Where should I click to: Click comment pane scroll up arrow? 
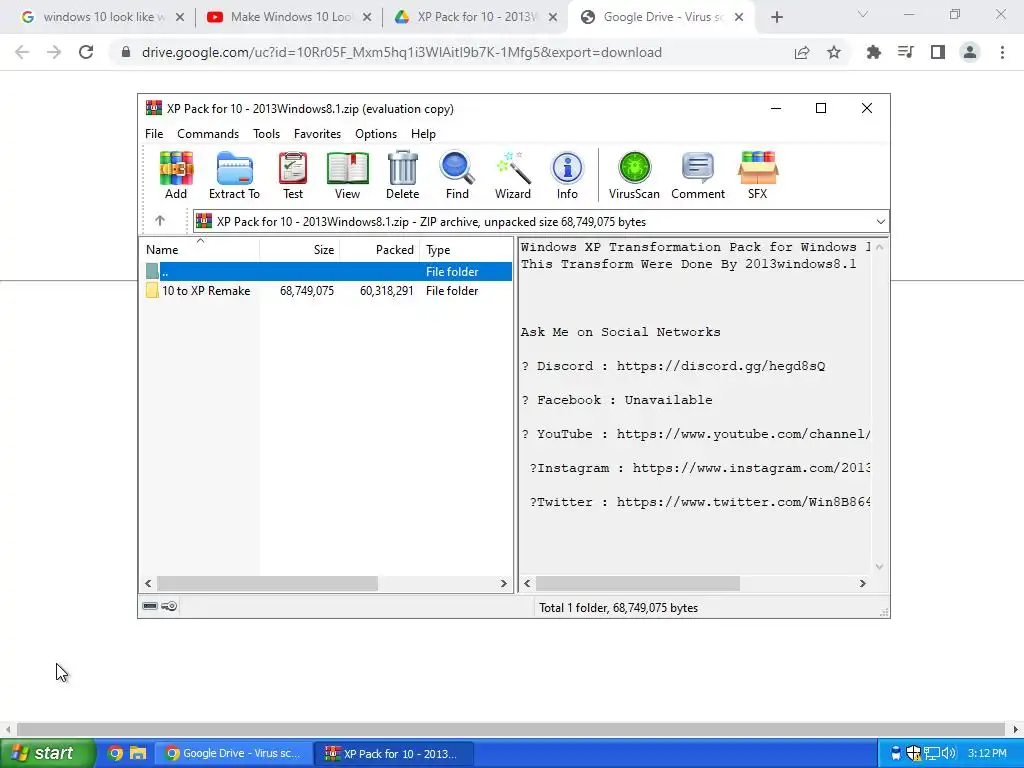(879, 247)
